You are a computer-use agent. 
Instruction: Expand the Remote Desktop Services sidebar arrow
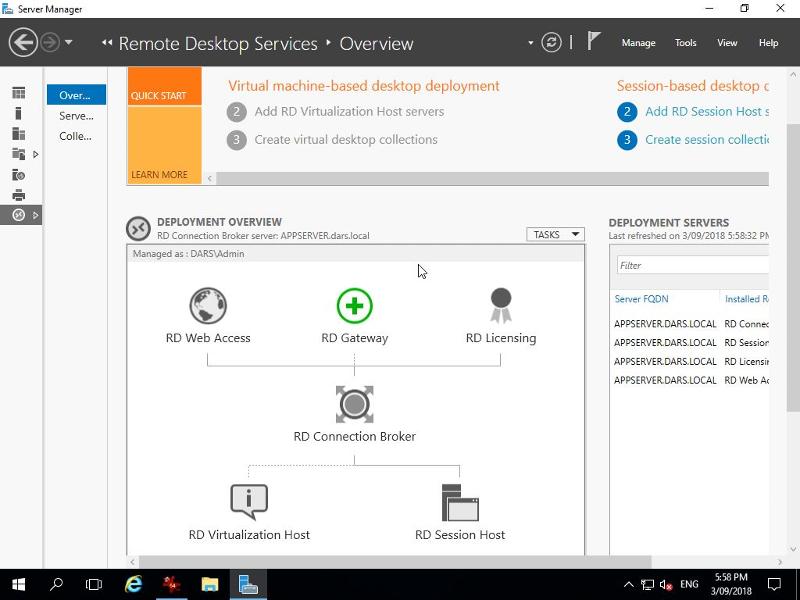tap(35, 215)
